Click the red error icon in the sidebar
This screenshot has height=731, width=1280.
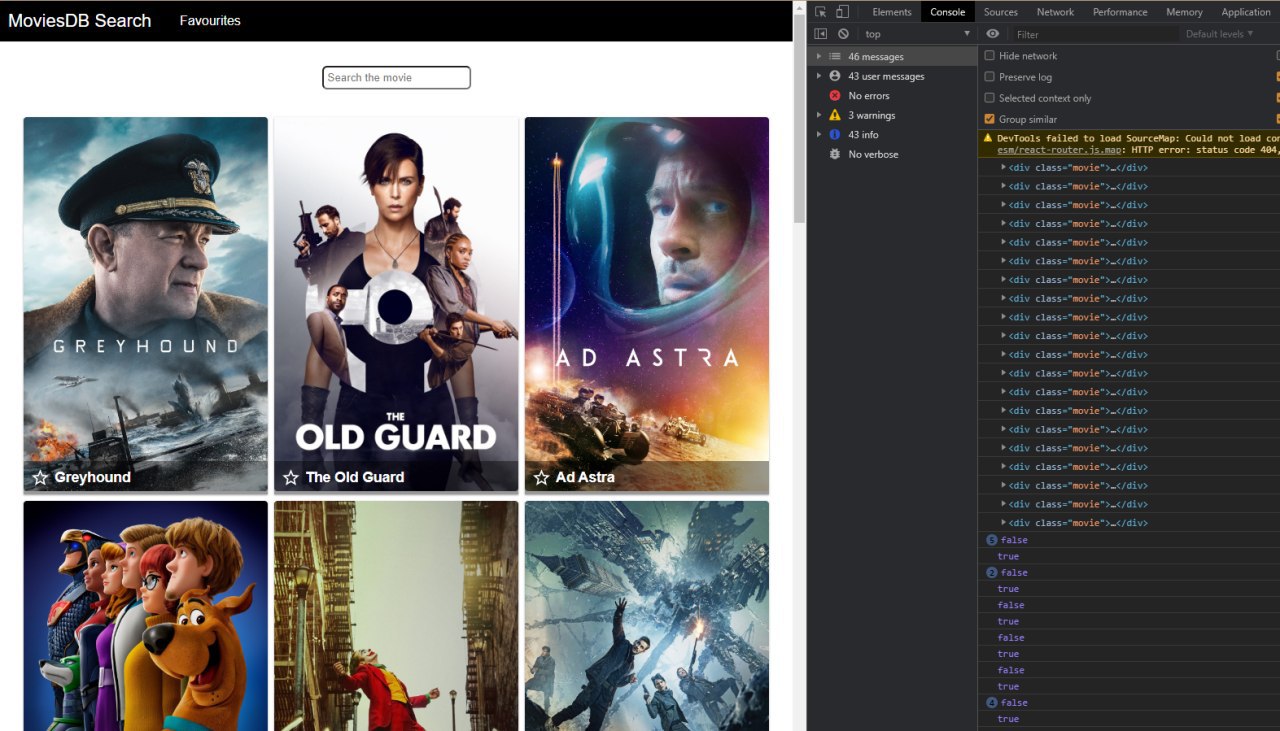tap(835, 96)
